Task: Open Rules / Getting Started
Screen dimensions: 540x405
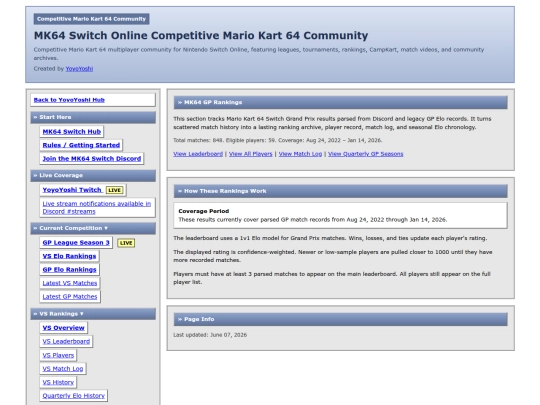Action: click(x=81, y=145)
